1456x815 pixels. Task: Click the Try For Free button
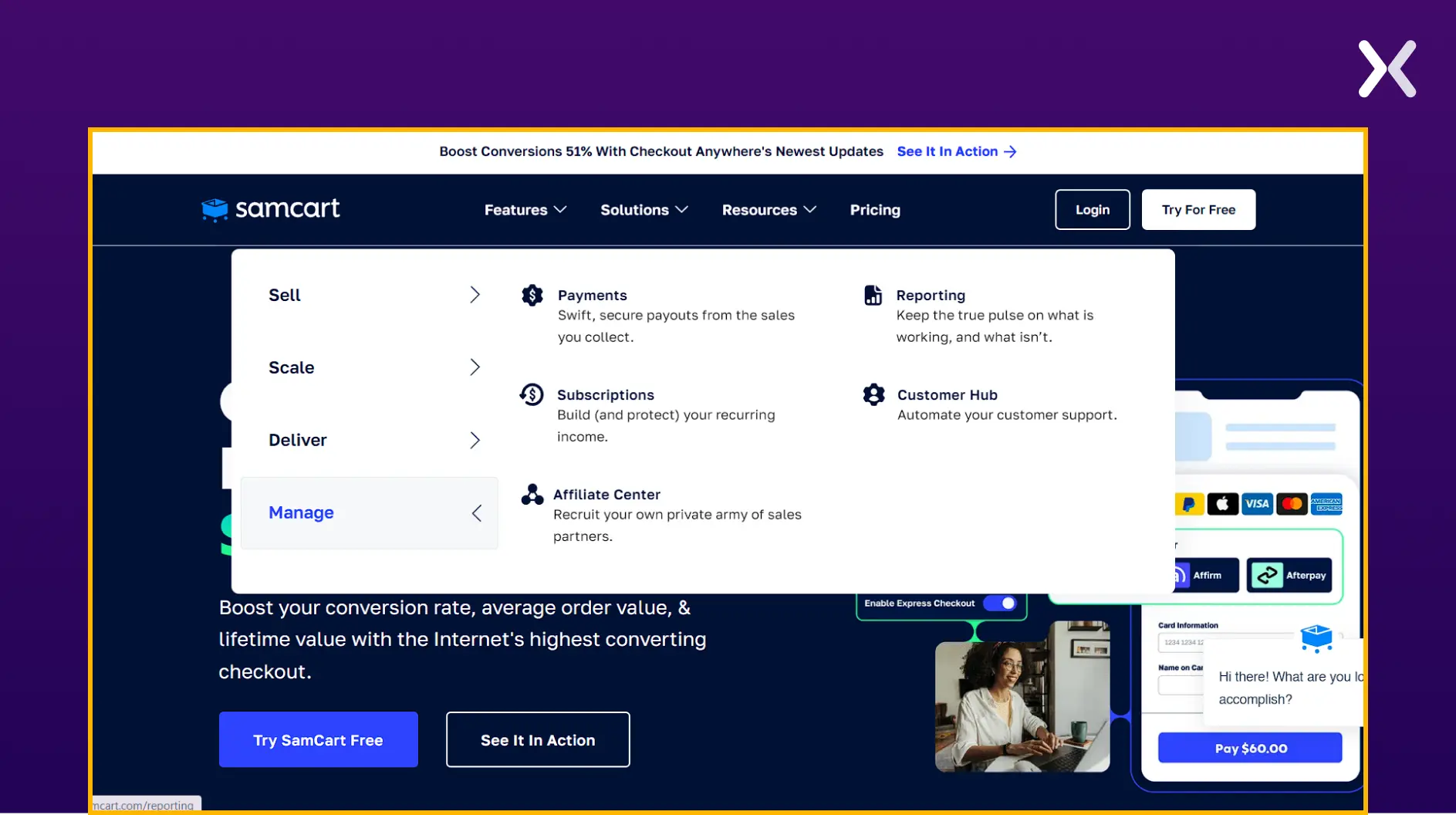(x=1198, y=209)
